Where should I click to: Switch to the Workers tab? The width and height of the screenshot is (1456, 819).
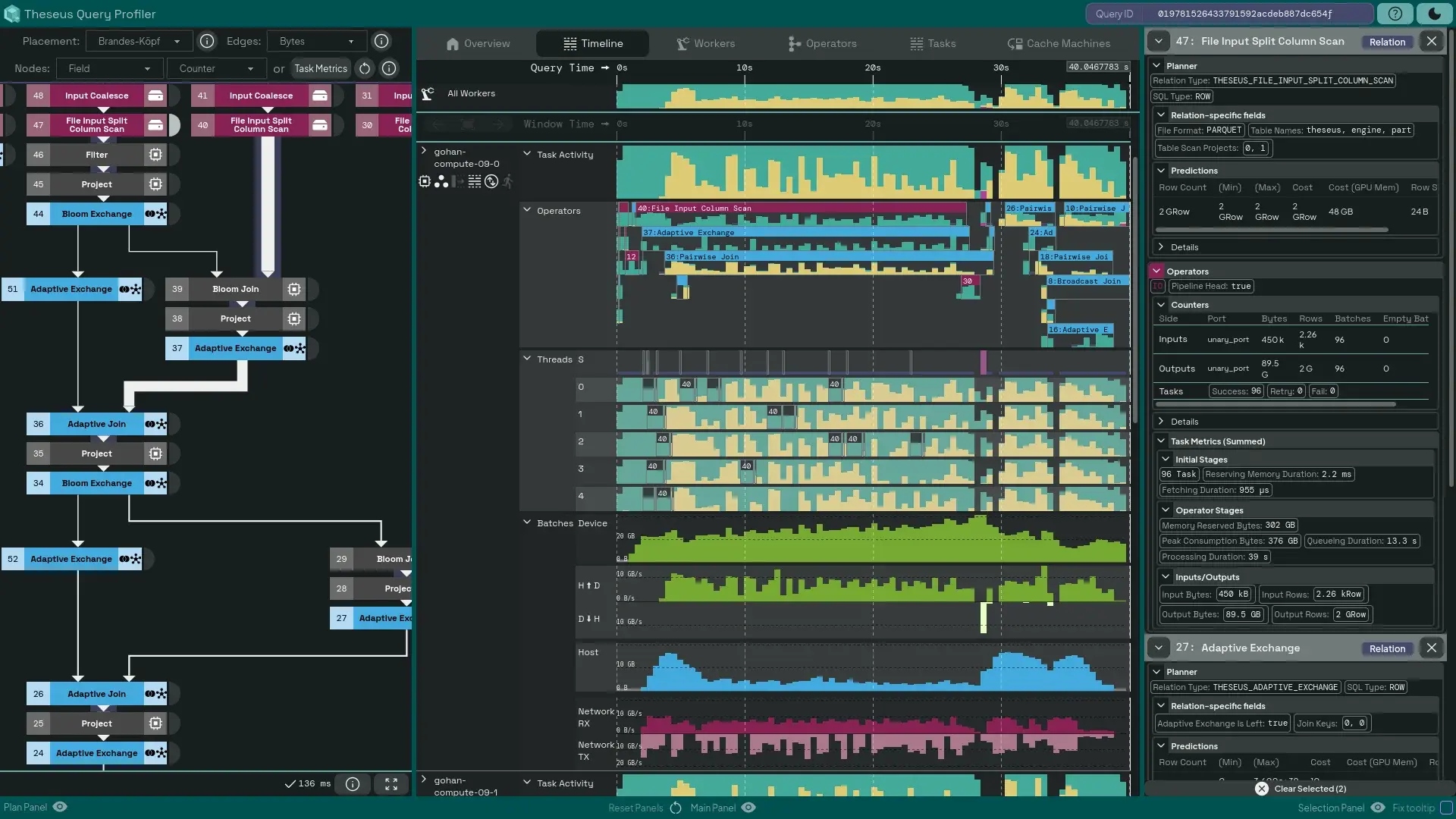[x=705, y=43]
